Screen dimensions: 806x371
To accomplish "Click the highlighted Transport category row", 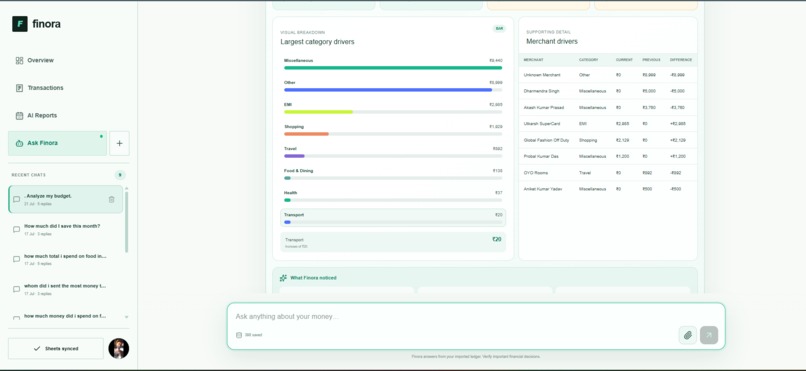I will coord(393,218).
